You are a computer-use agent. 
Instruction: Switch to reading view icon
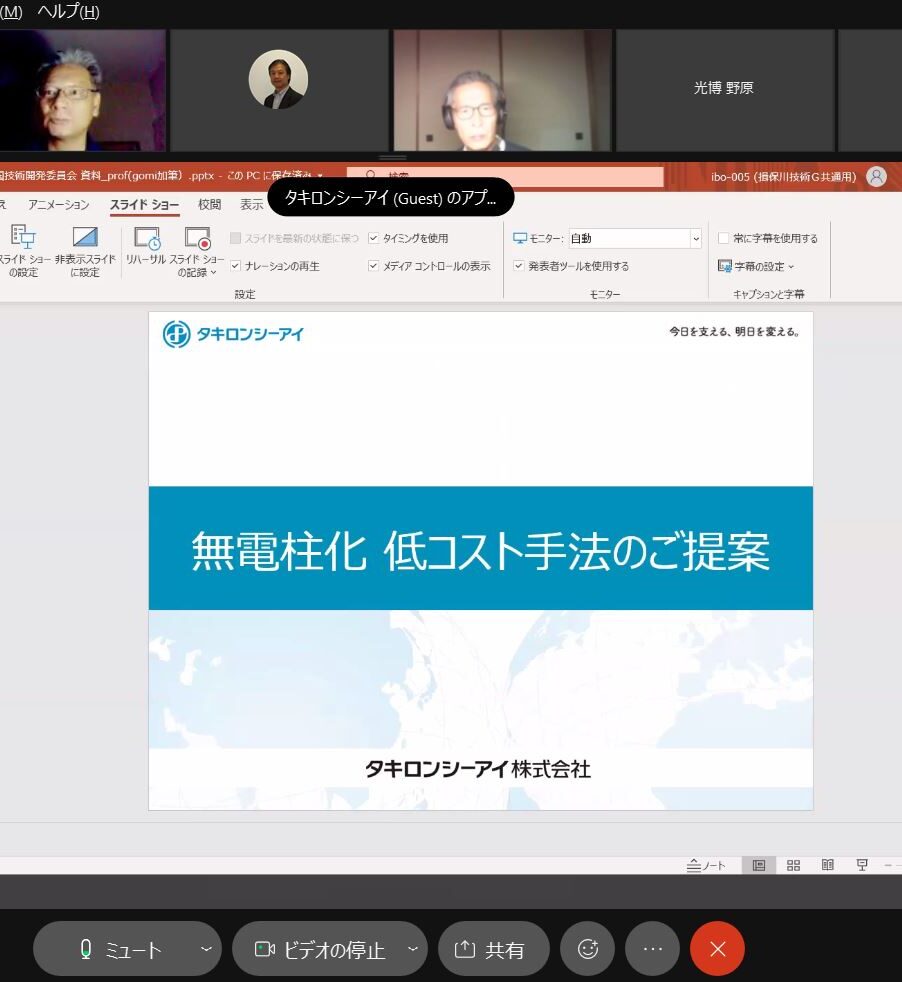point(827,865)
